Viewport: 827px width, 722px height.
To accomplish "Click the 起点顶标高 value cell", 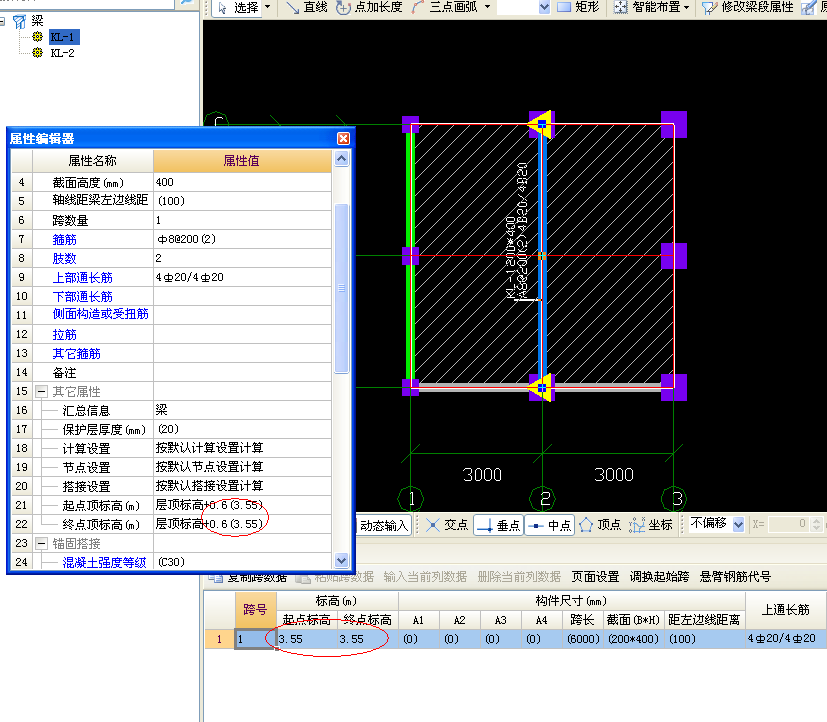I will pos(242,505).
